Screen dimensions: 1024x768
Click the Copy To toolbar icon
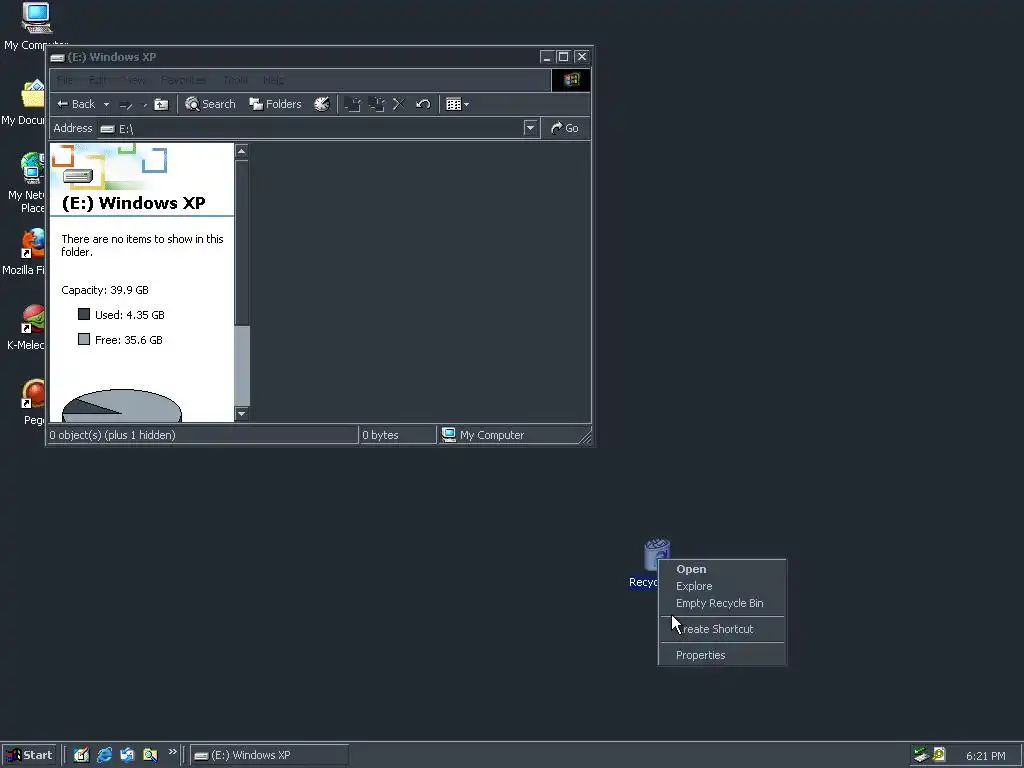[376, 104]
